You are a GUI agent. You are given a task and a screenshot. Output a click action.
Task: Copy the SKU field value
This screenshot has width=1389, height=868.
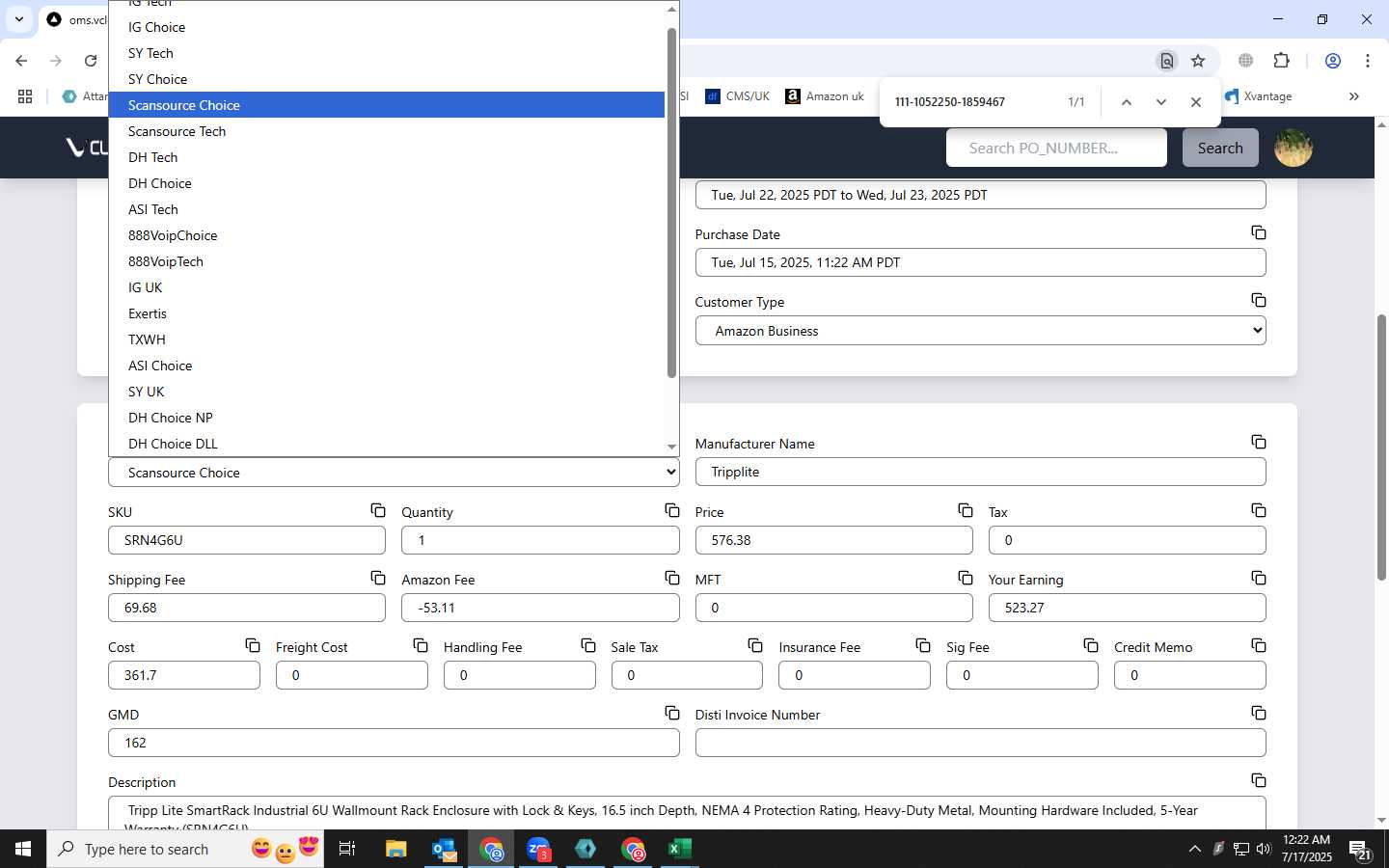click(378, 510)
